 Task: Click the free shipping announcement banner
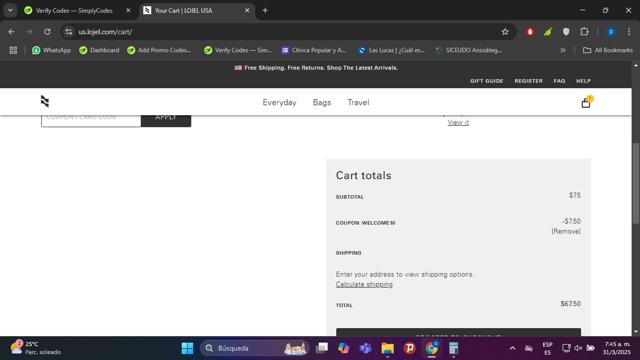(x=316, y=68)
